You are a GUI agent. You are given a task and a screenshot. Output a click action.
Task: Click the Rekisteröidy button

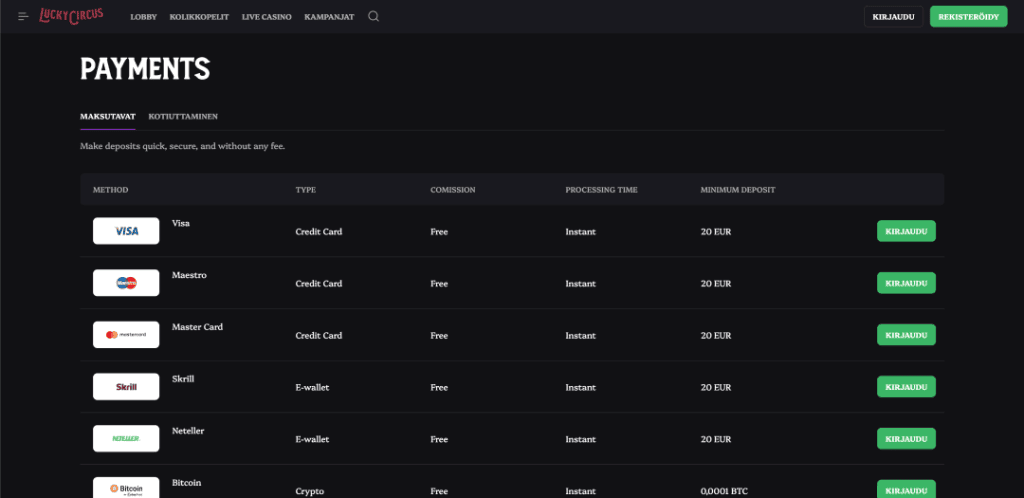(x=968, y=16)
